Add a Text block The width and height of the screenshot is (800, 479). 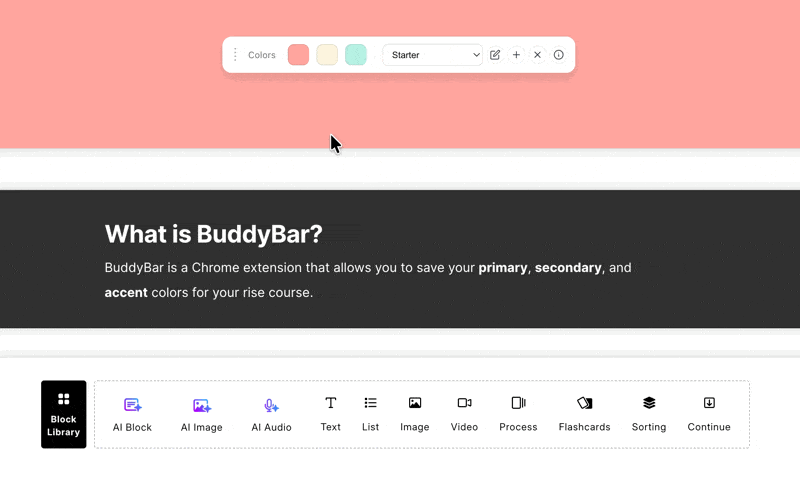click(331, 415)
